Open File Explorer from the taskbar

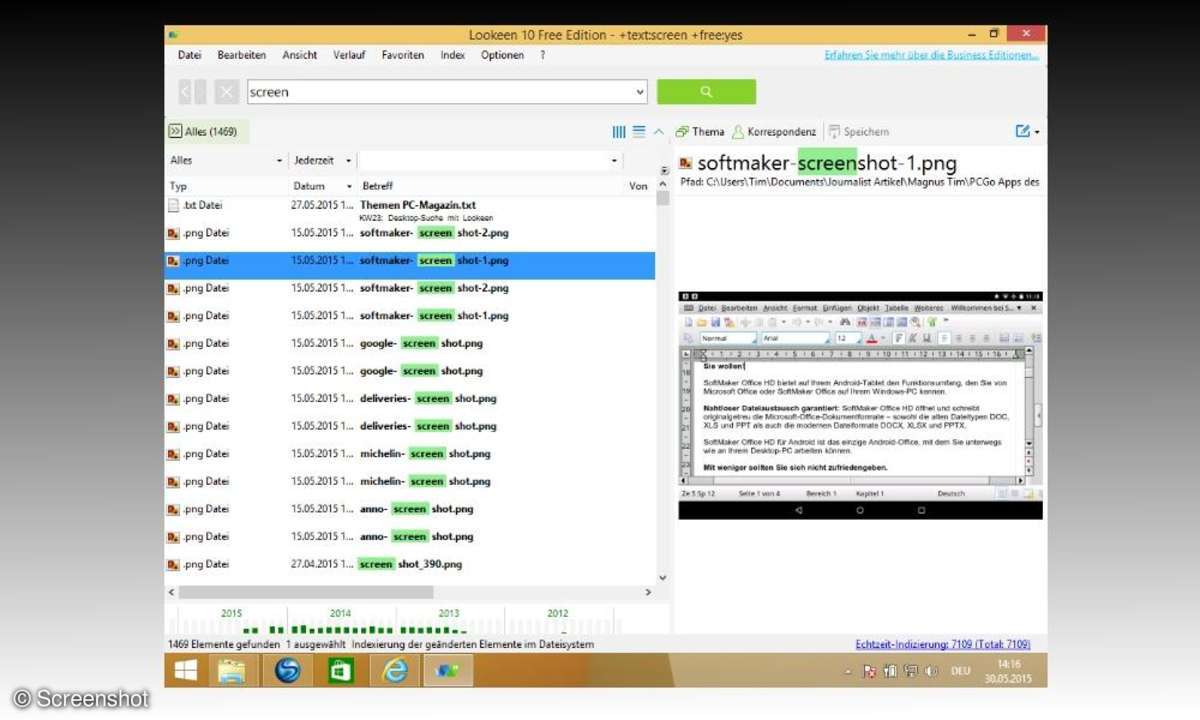pos(233,670)
